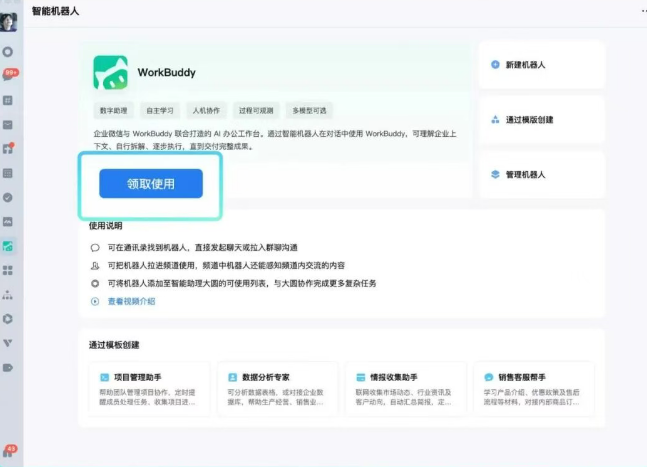Click the 过程可观测 tag
647x467 pixels.
256,111
